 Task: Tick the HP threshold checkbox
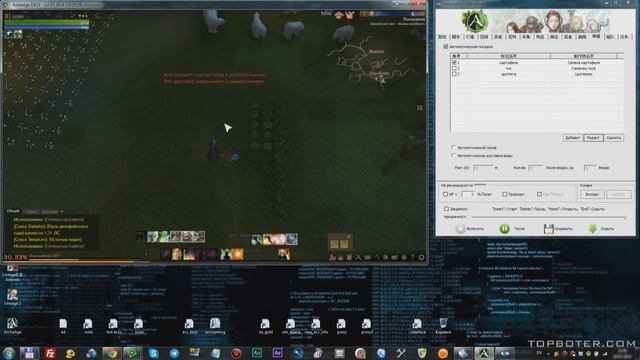coord(445,194)
